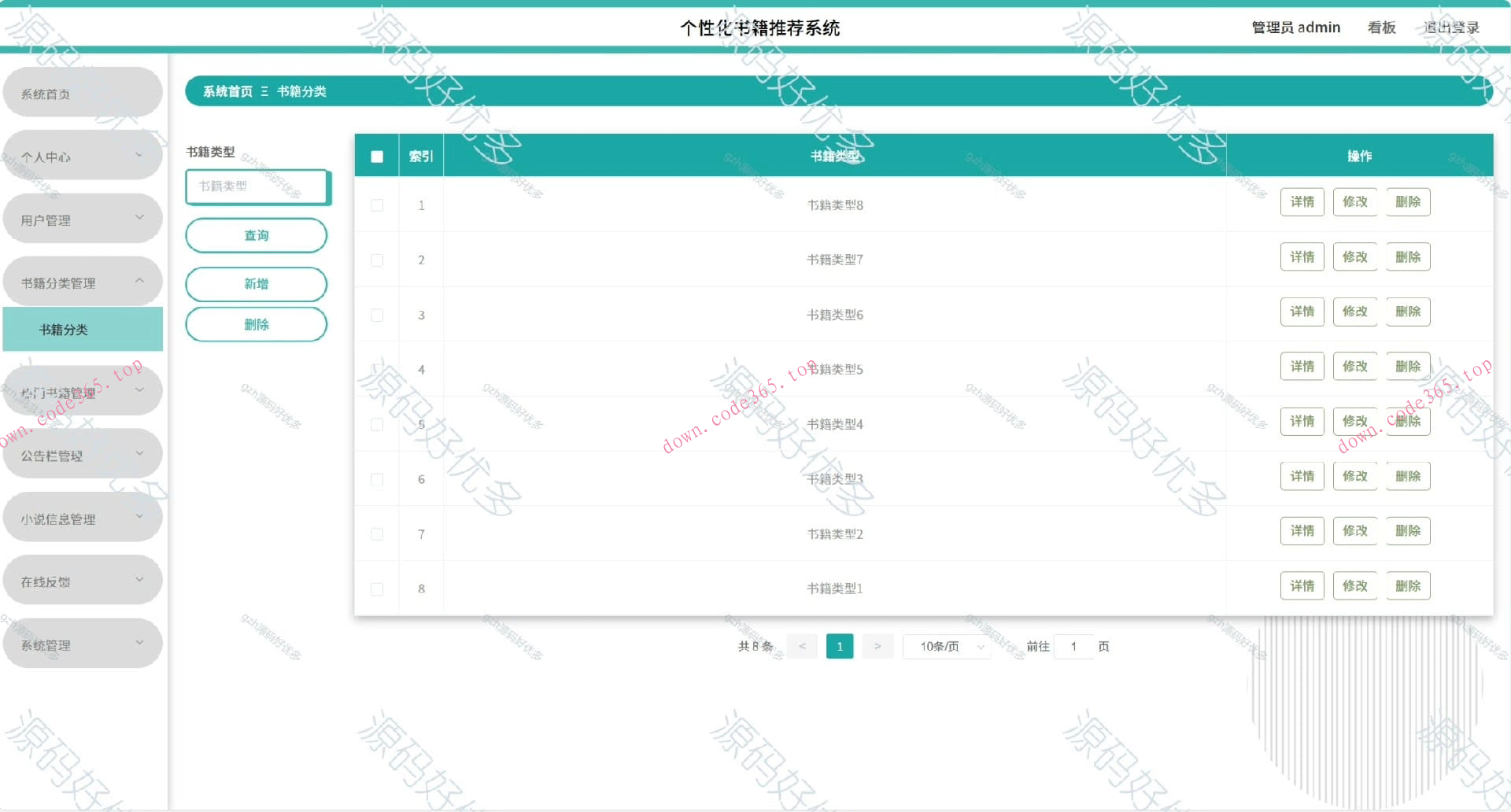Viewport: 1511px width, 812px height.
Task: Click the hamburger icon in the breadcrumb bar
Action: [x=265, y=91]
